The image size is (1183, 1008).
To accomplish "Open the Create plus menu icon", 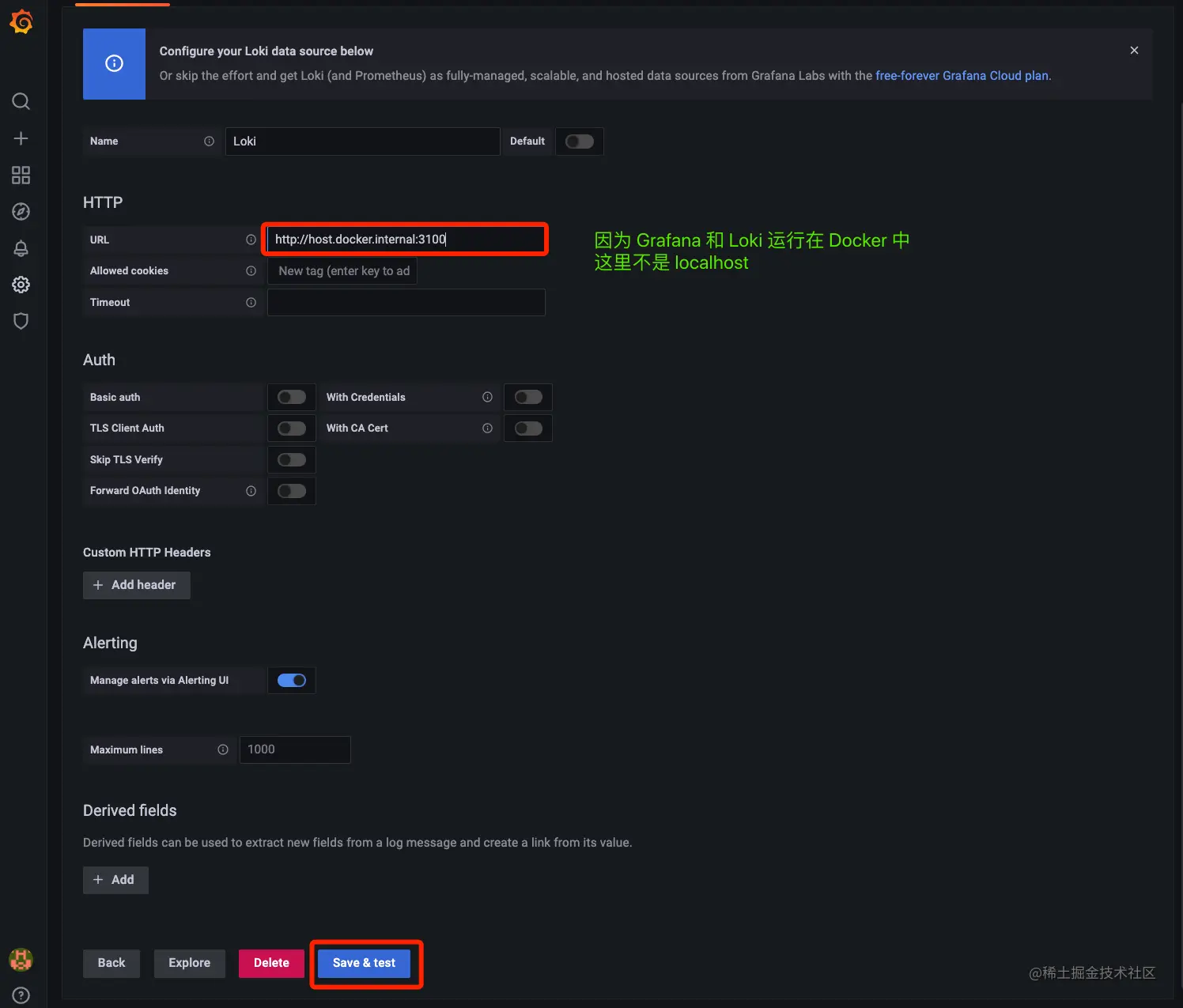I will [21, 138].
